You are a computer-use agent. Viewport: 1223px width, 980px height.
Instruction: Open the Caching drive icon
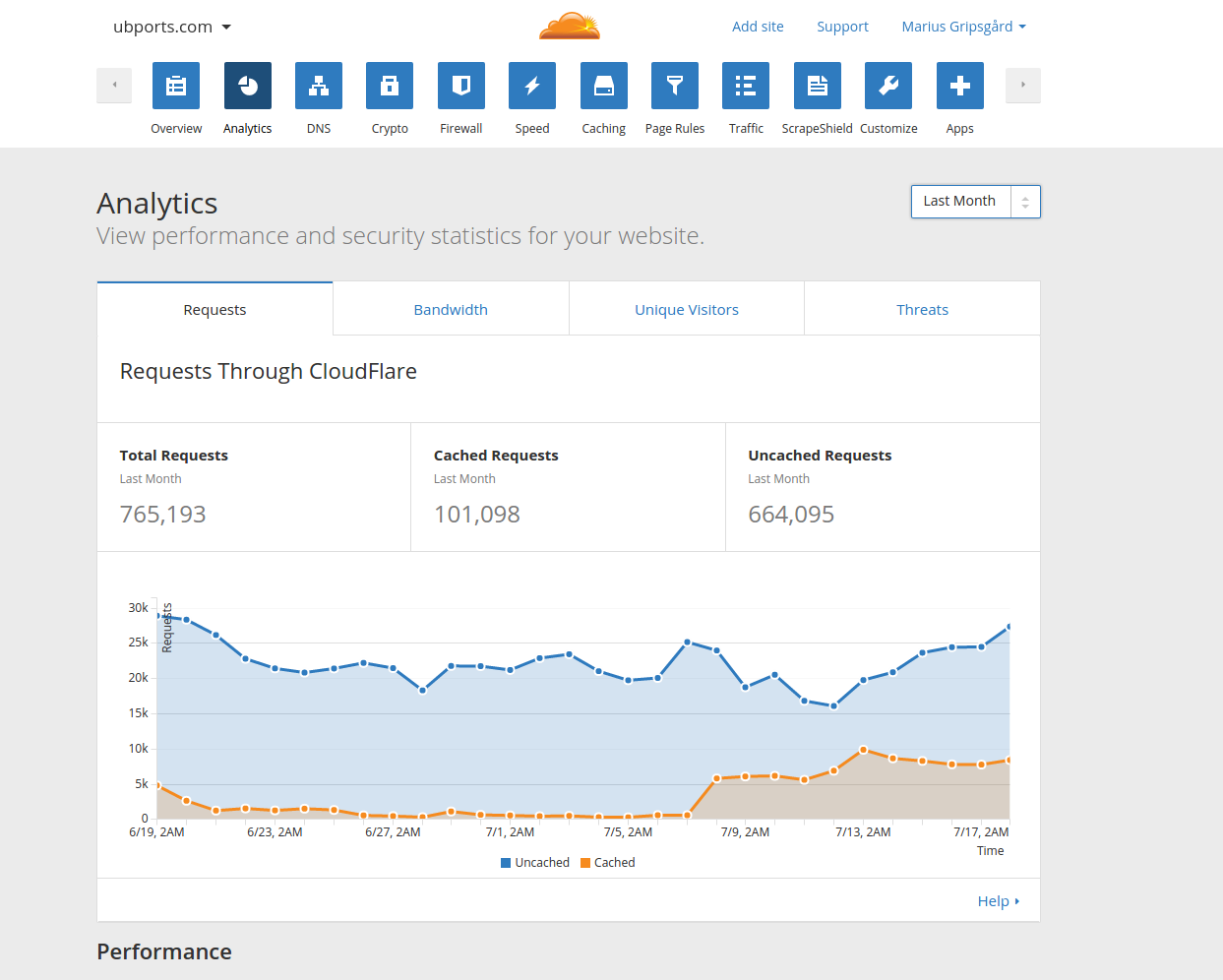point(604,86)
